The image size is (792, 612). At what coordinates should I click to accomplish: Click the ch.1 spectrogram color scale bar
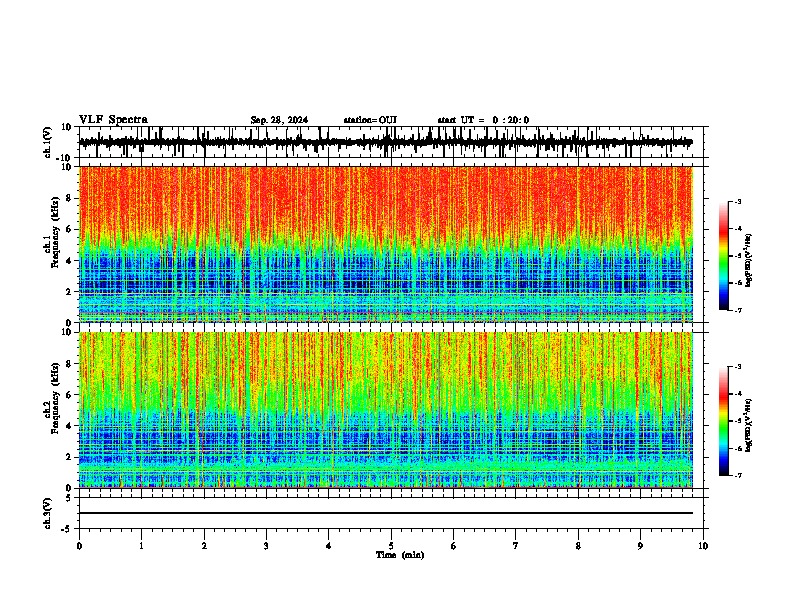coord(724,256)
